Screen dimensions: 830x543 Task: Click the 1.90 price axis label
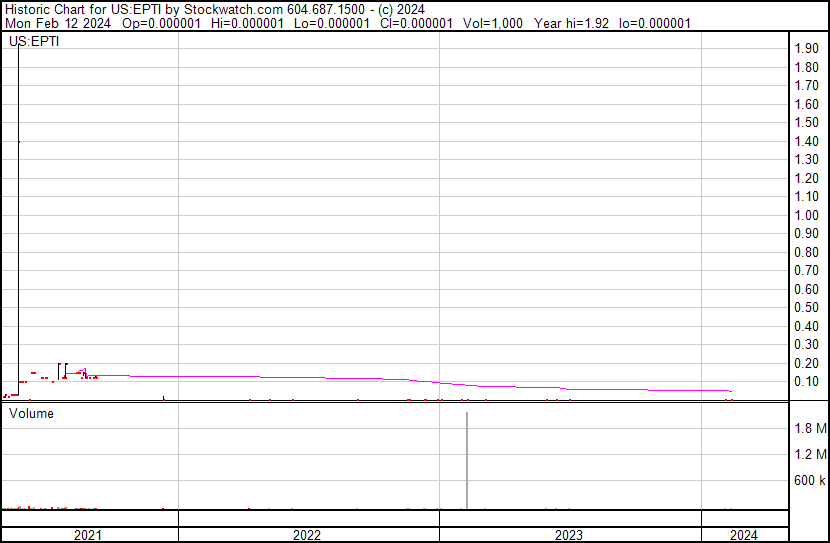click(806, 49)
